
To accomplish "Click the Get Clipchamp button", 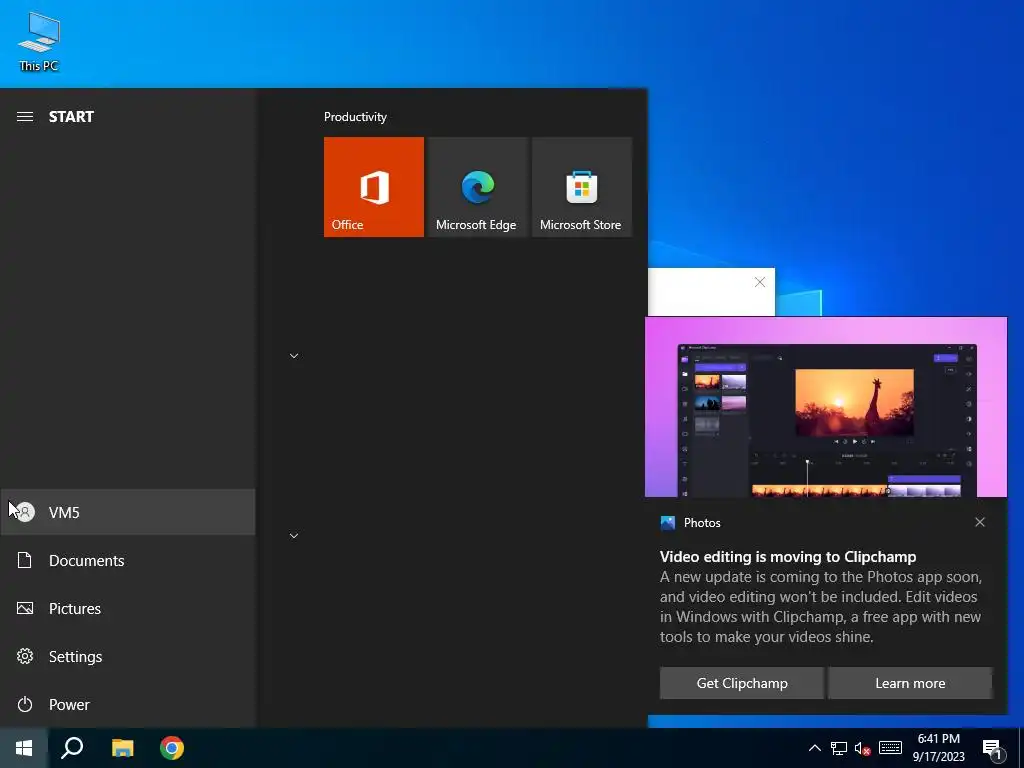I will (742, 683).
